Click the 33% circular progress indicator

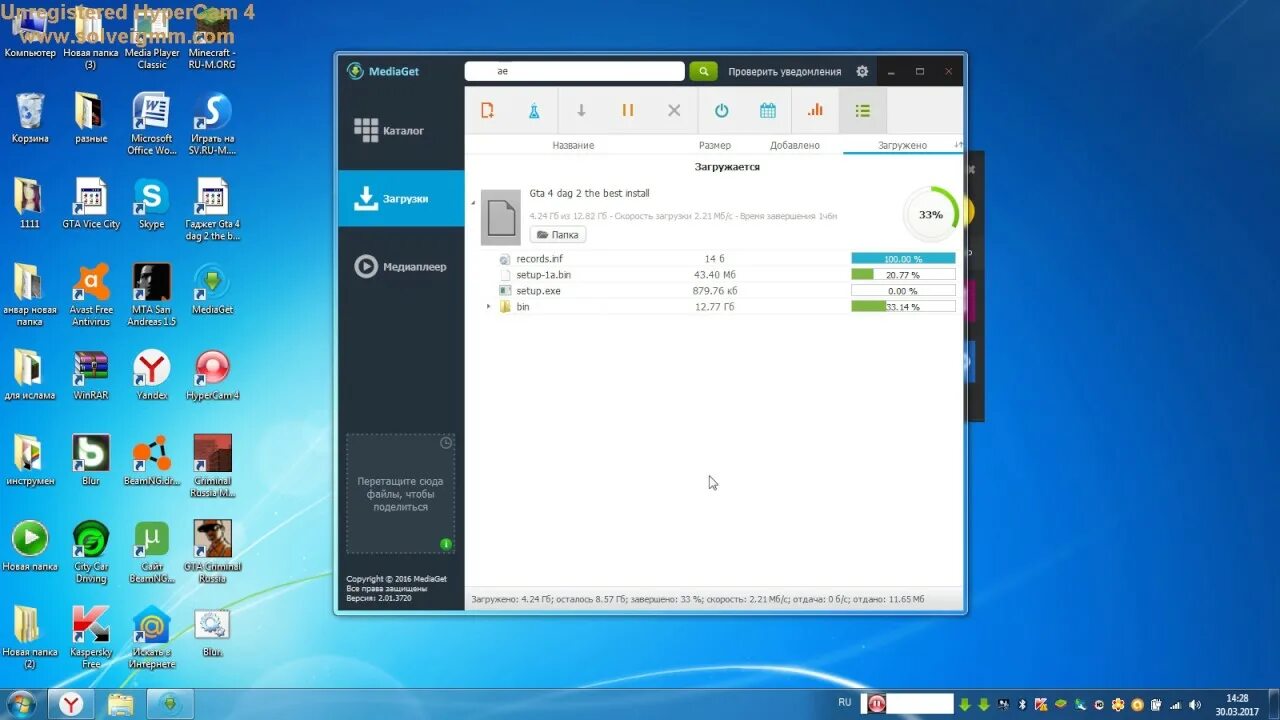tap(931, 214)
